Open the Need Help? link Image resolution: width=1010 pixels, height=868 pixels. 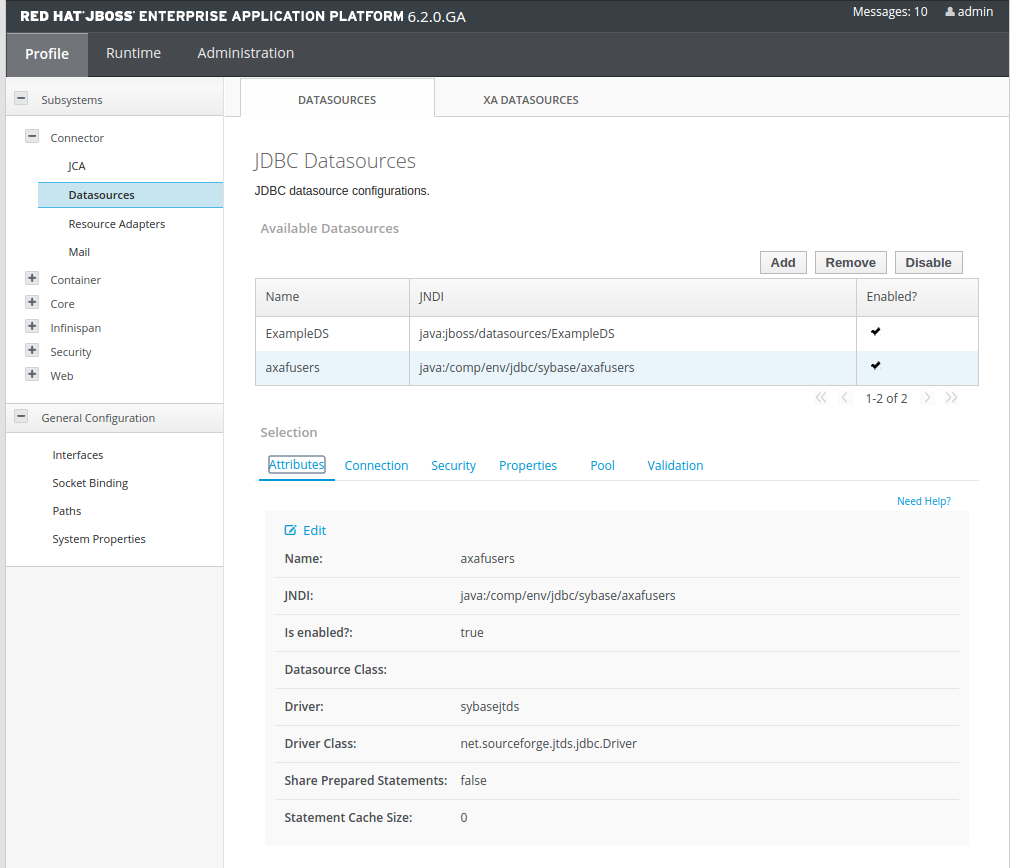[x=924, y=501]
